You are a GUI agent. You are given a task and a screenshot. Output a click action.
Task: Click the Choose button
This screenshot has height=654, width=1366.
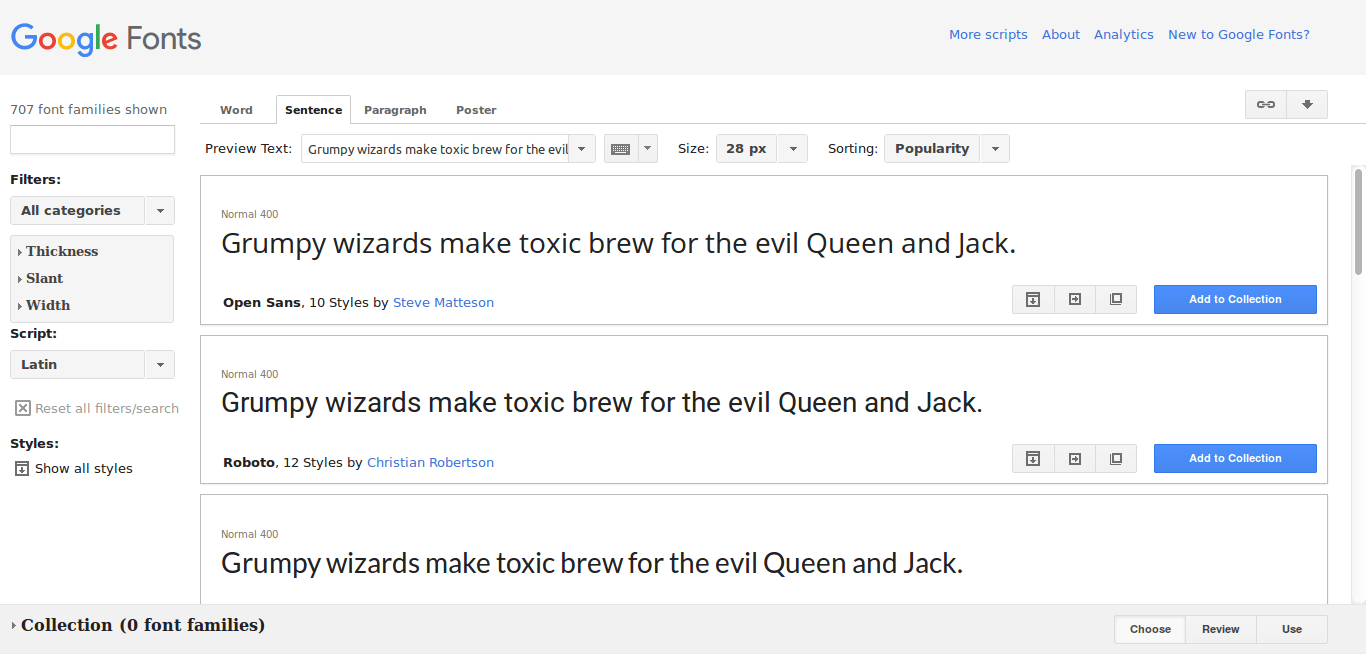pos(1150,629)
